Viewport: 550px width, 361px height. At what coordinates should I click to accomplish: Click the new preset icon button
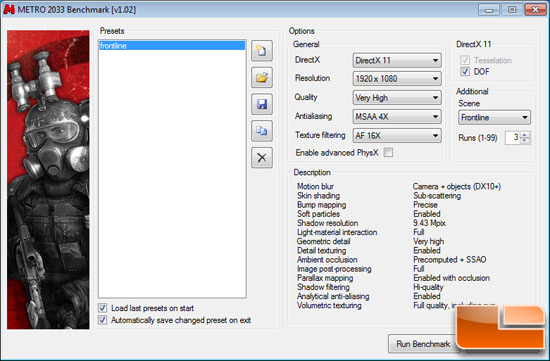coord(262,51)
